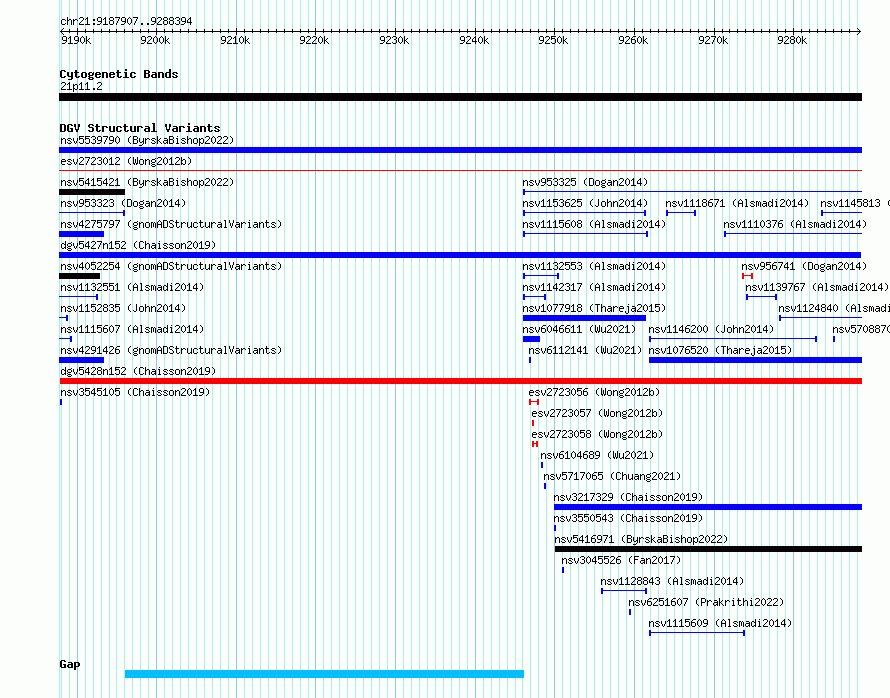Select nsv3545105 (Chaisson2019) label
Screen dimensions: 890x698
[x=135, y=392]
